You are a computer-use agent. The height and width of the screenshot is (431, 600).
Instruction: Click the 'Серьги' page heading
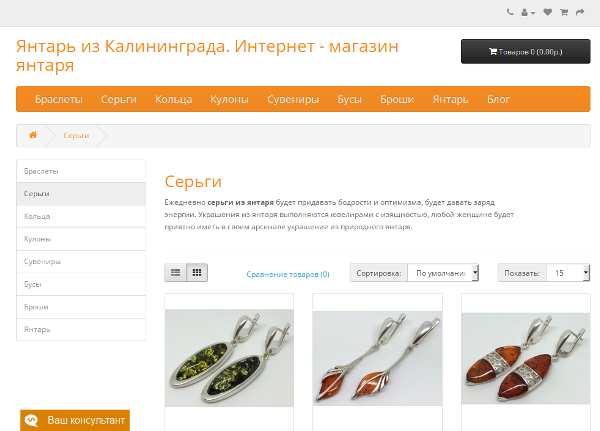click(x=193, y=181)
